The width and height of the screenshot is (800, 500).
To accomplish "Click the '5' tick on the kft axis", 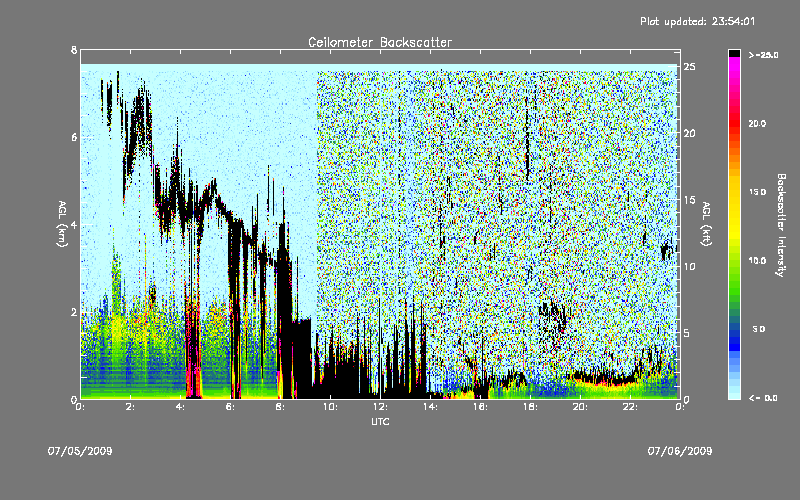I will pyautogui.click(x=687, y=333).
